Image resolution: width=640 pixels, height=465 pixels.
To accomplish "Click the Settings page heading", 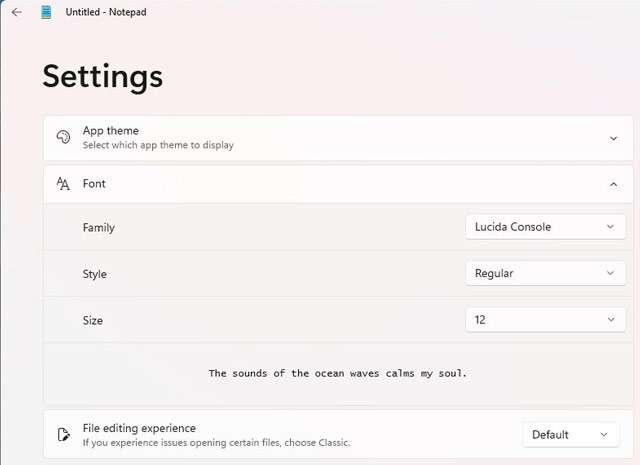I will coord(103,76).
